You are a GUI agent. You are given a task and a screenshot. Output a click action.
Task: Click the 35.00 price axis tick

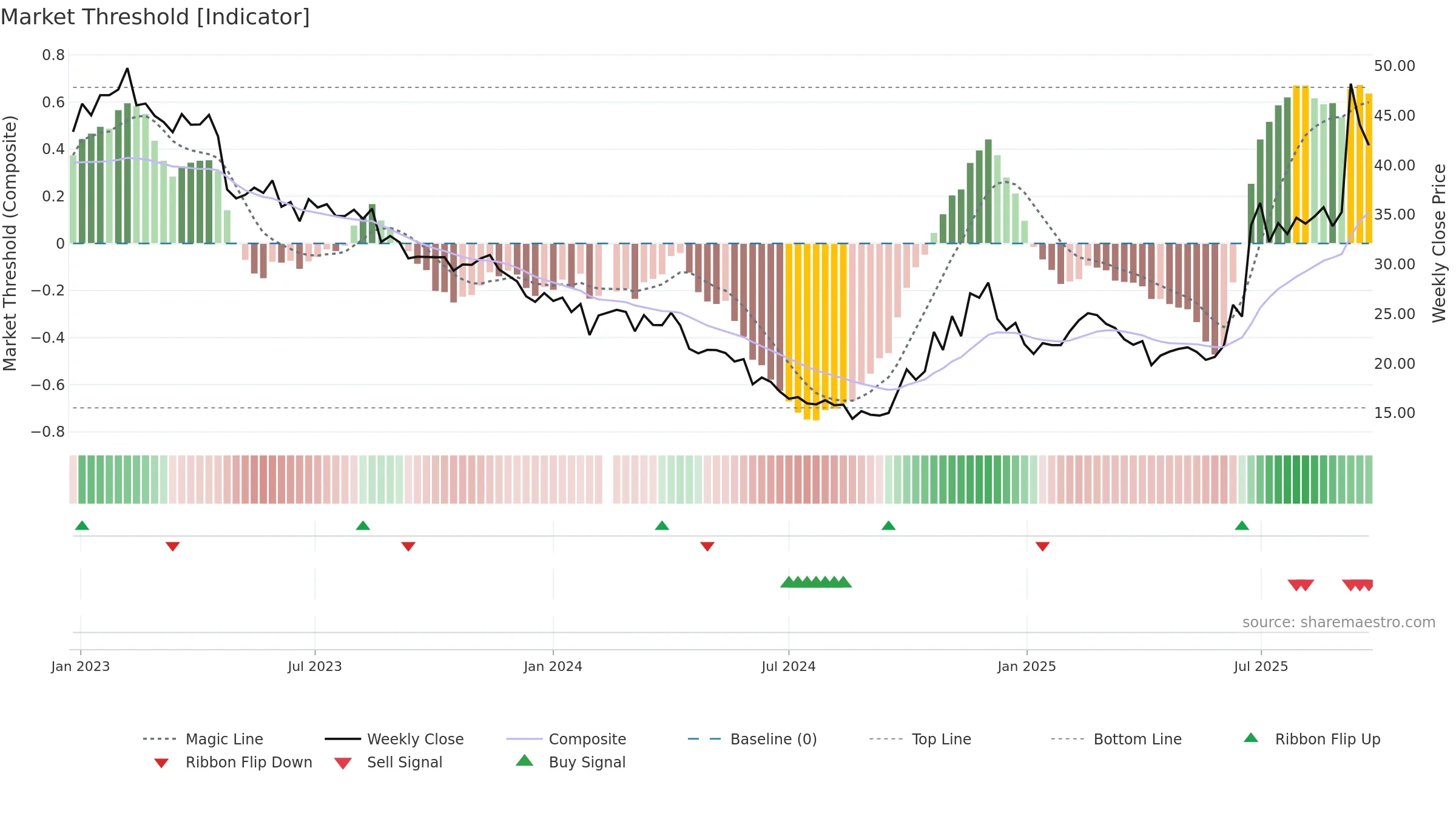tap(1395, 215)
